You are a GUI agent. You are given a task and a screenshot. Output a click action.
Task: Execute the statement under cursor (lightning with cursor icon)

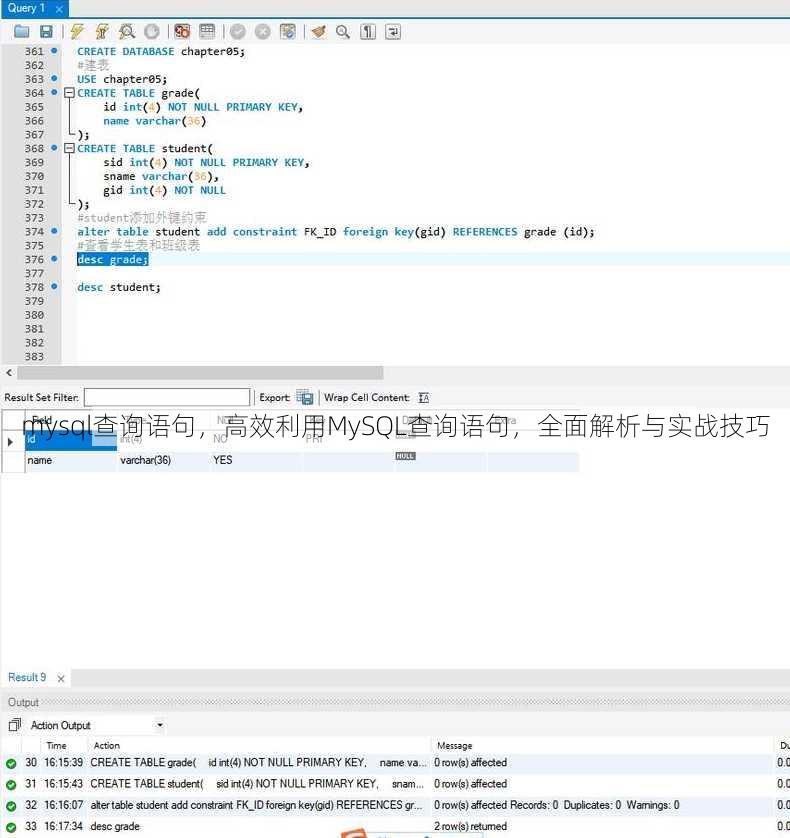[102, 32]
